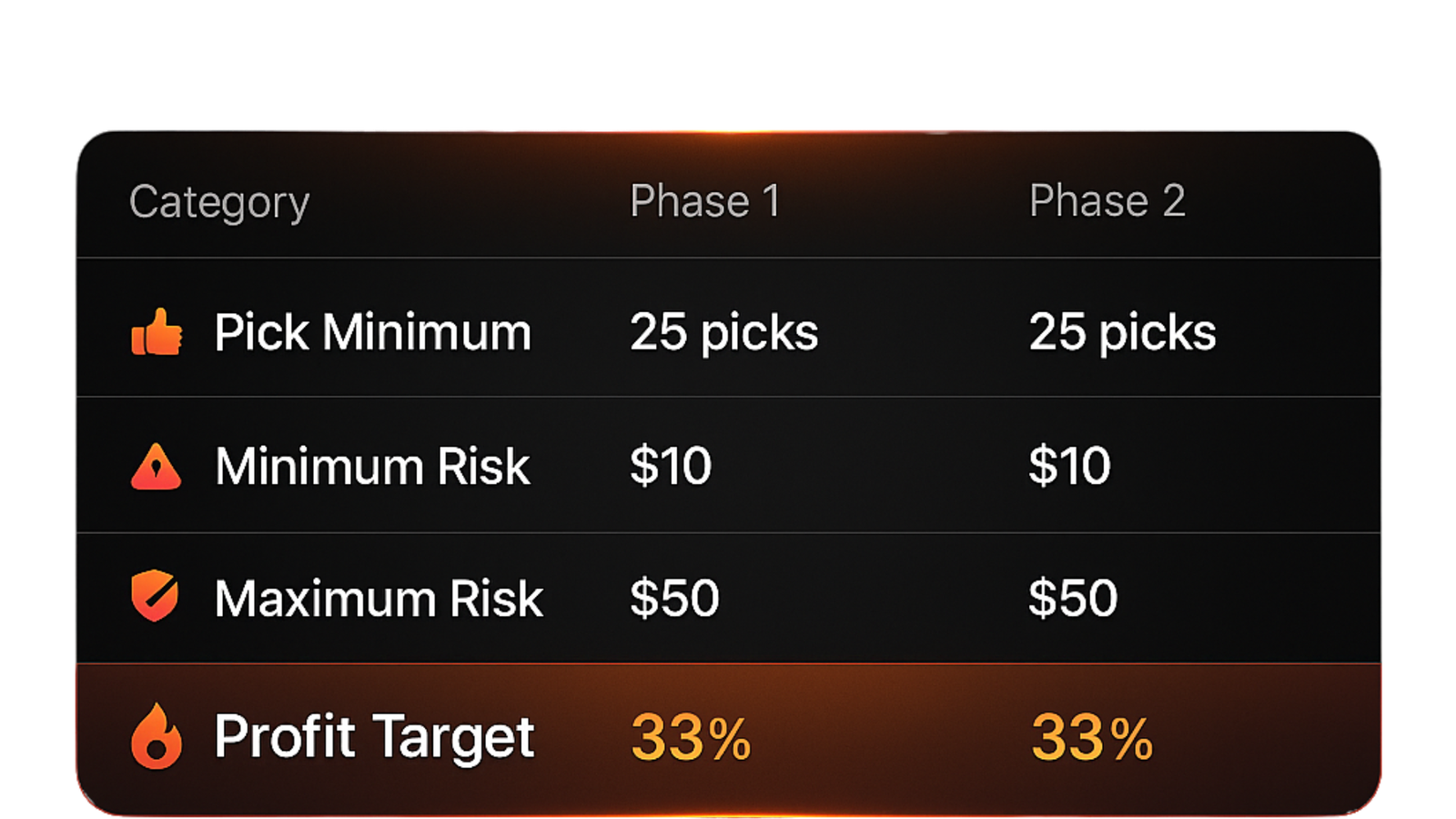Click the flame Profit Target icon
Screen dimensions: 1456x819
157,736
